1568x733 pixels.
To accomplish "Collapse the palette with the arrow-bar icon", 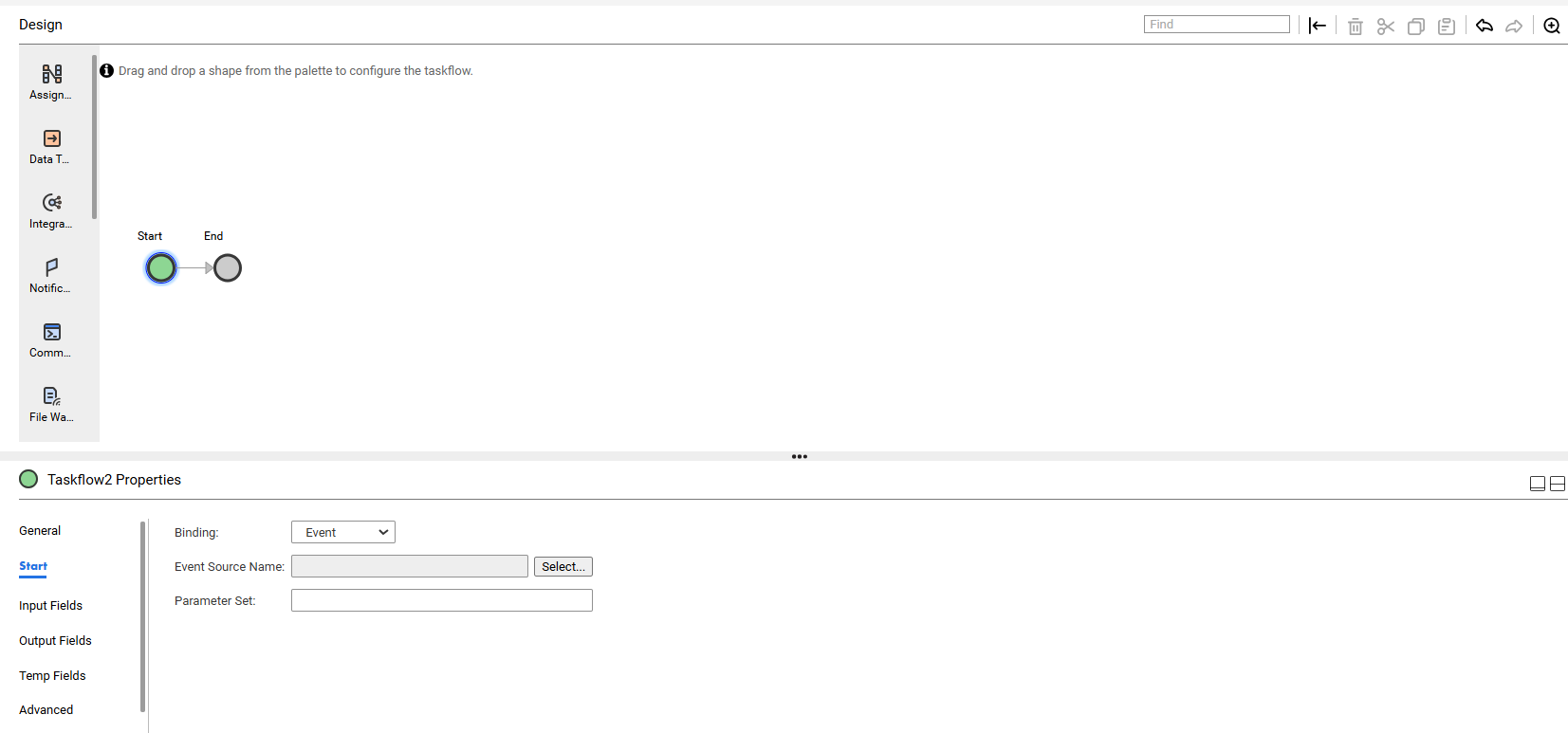I will pos(1318,26).
